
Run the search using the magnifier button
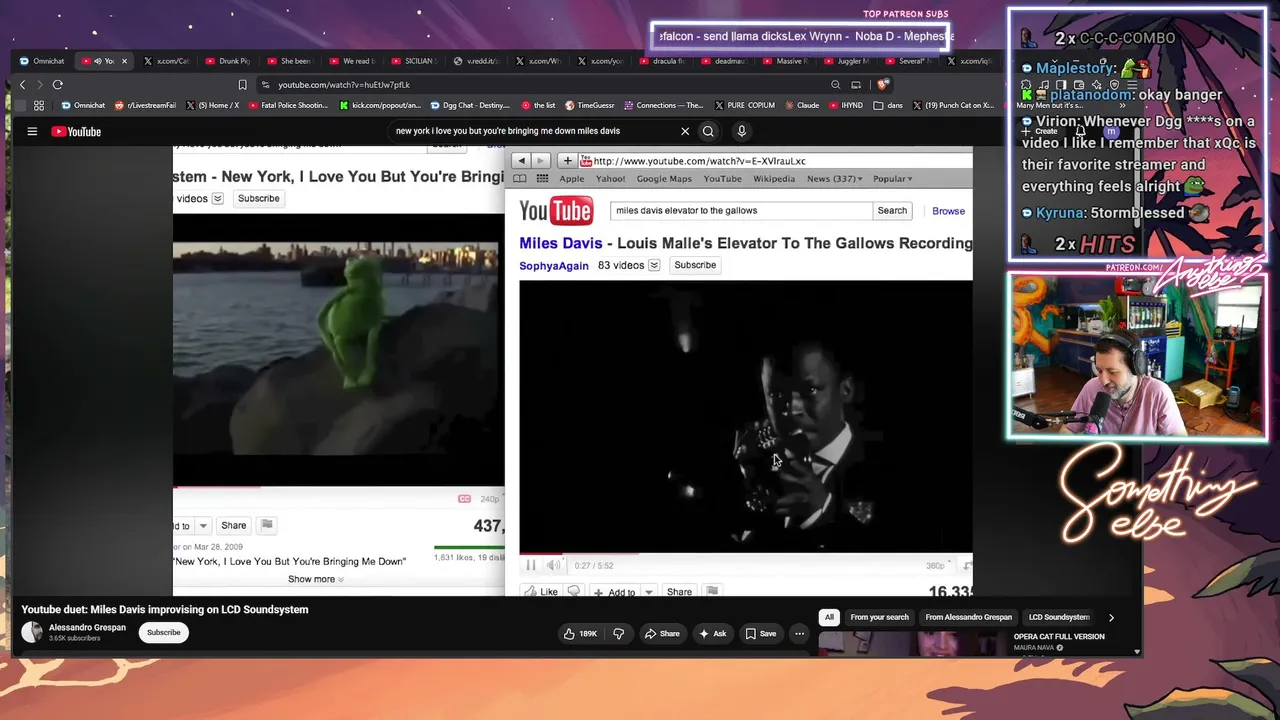pyautogui.click(x=708, y=131)
